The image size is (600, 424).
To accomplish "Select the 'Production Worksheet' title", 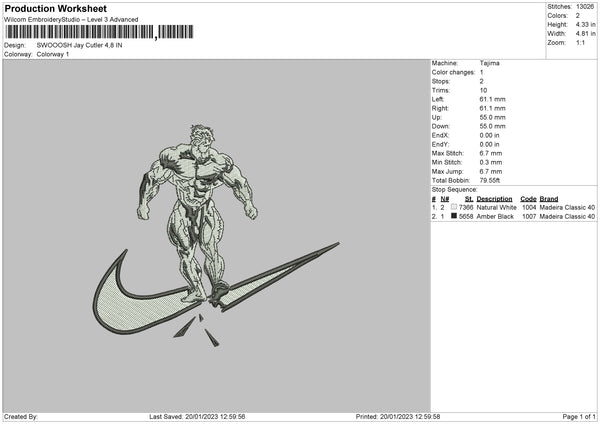I will 55,8.
